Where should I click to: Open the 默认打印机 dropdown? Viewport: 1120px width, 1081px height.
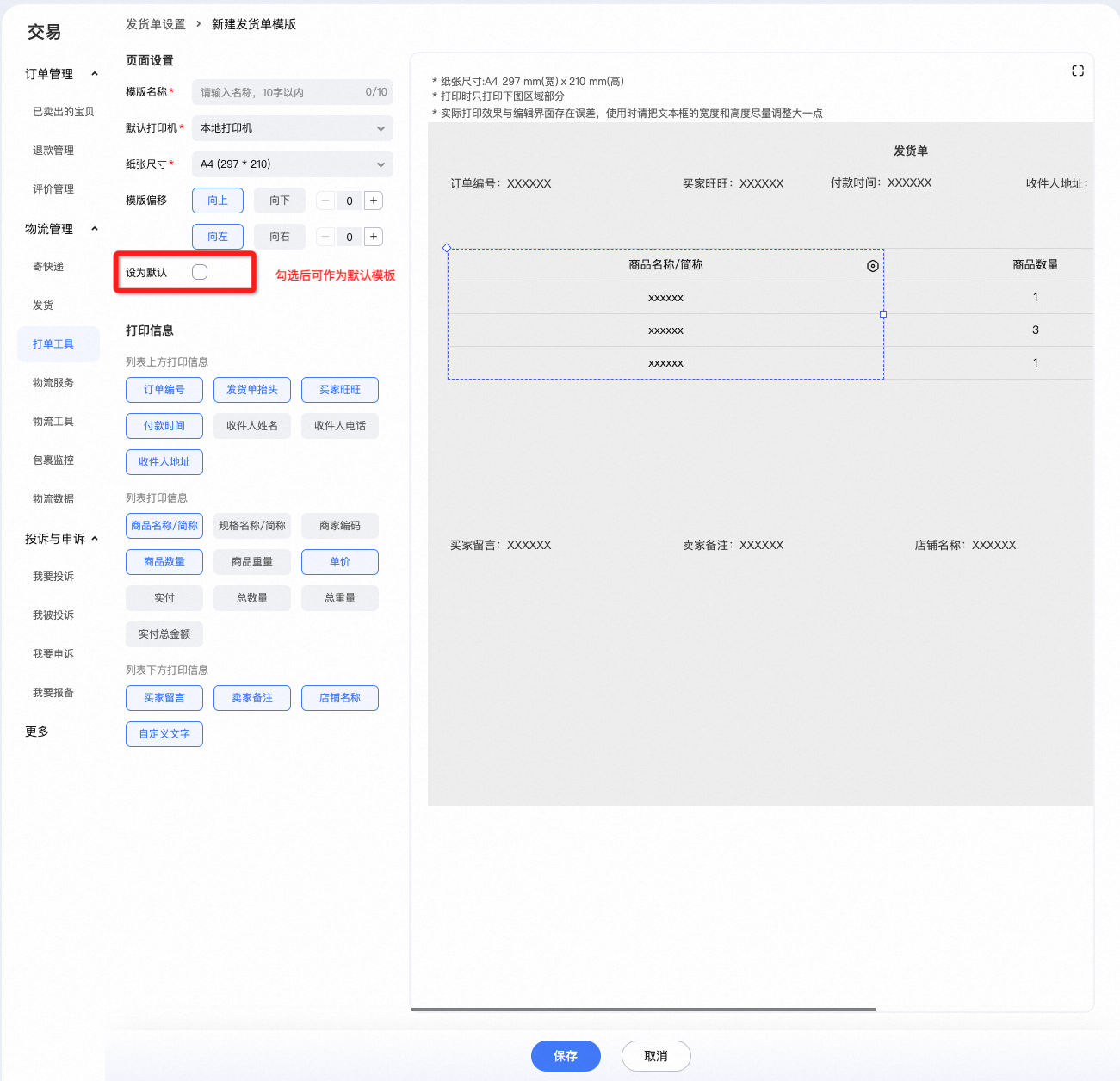tap(293, 128)
